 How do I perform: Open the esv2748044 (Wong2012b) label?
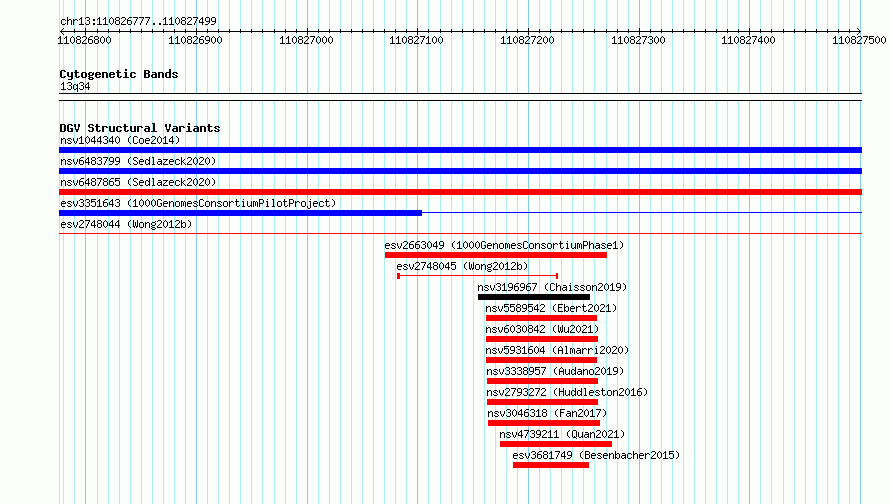pyautogui.click(x=126, y=224)
